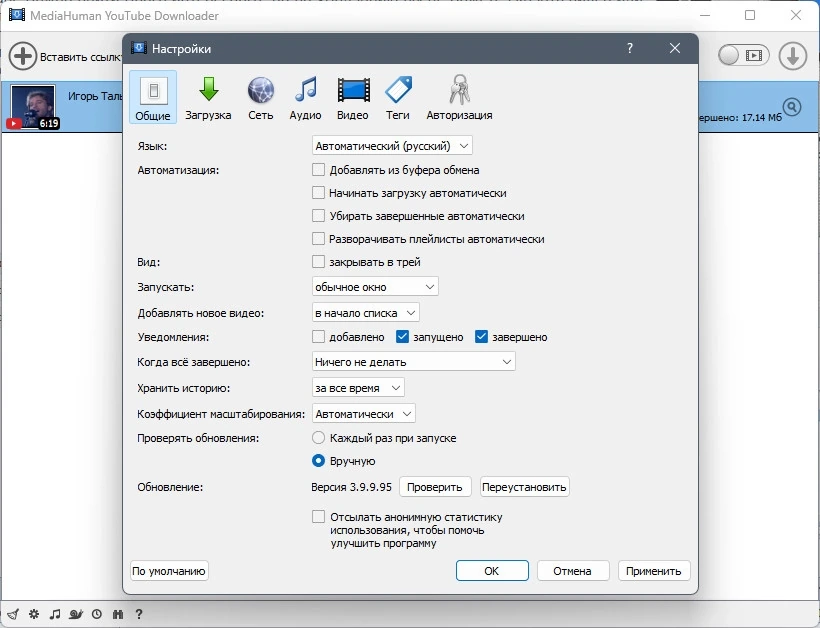The height and width of the screenshot is (628, 820).
Task: Click the binoculars icon in the bottom bar
Action: click(118, 614)
